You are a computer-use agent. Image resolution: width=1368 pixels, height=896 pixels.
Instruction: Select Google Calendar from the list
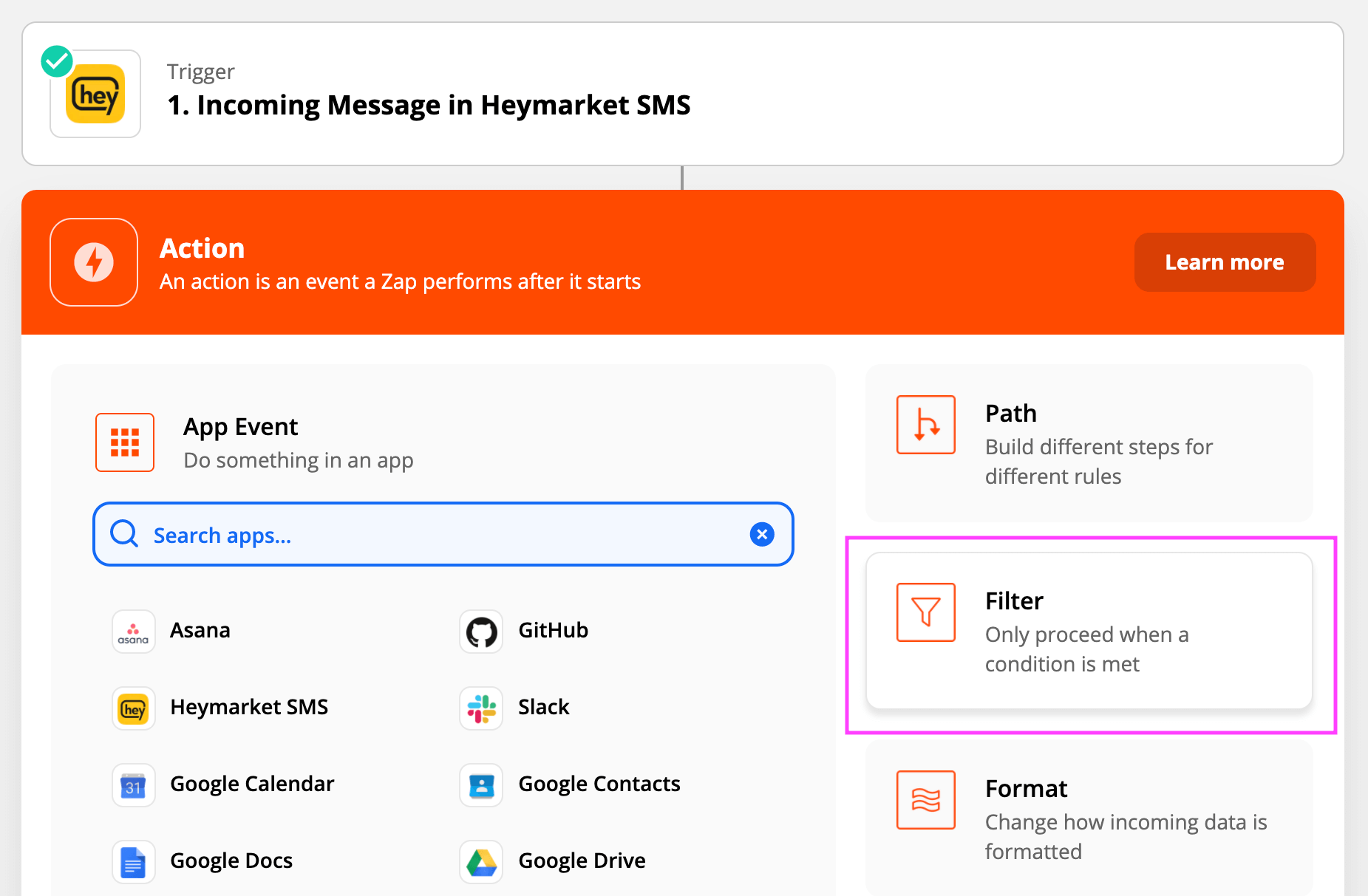(x=252, y=784)
